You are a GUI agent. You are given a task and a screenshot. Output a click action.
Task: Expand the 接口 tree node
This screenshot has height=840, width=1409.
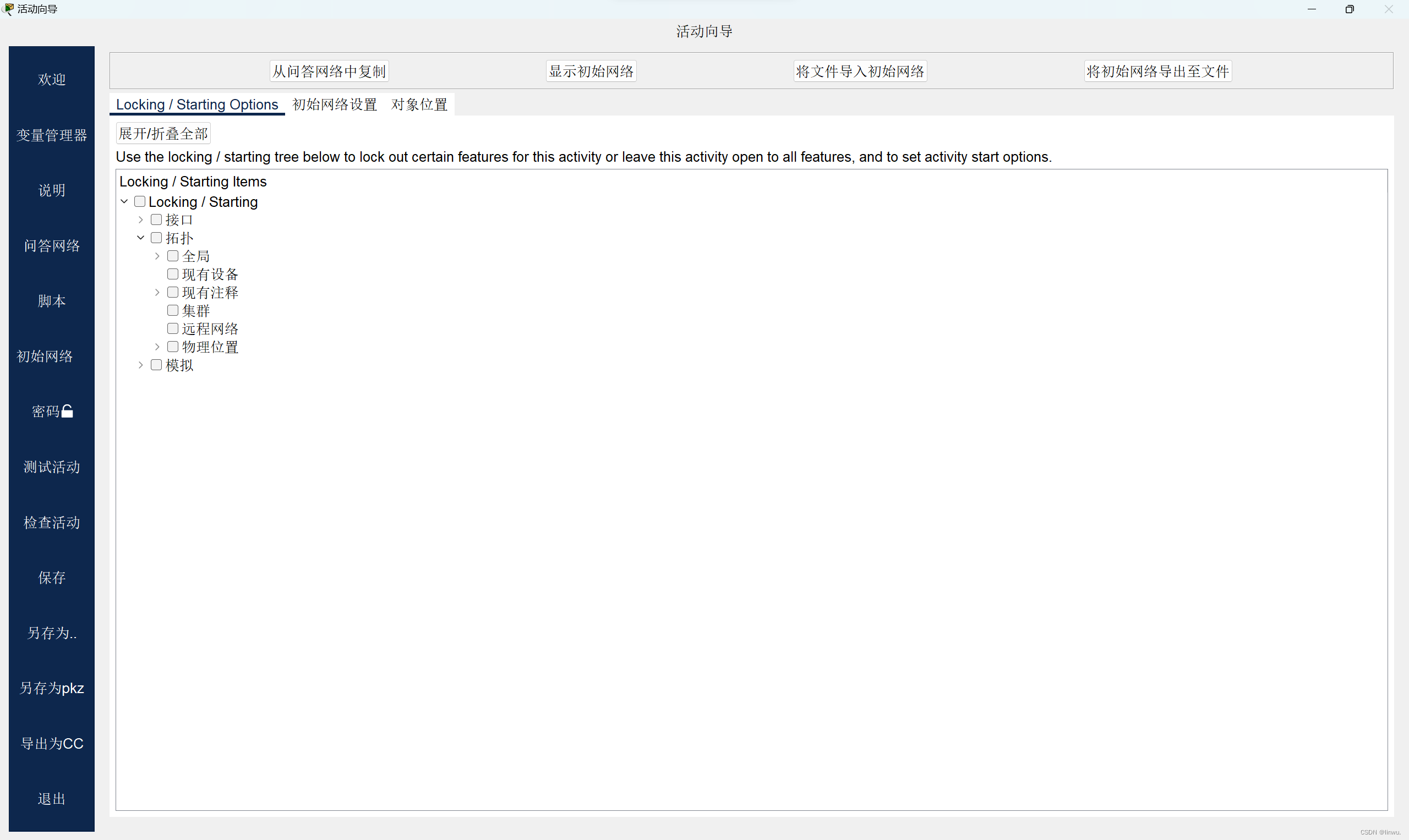(x=140, y=219)
